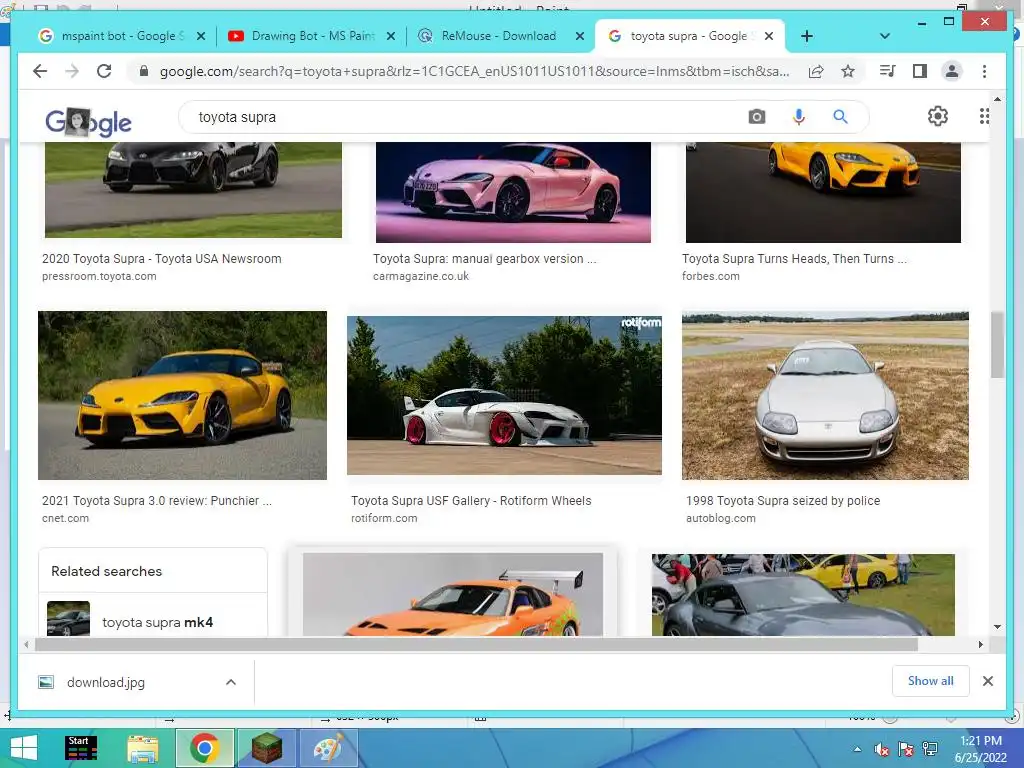Viewport: 1024px width, 768px height.
Task: Open the taskbar clock 1:21 PM
Action: 981,748
